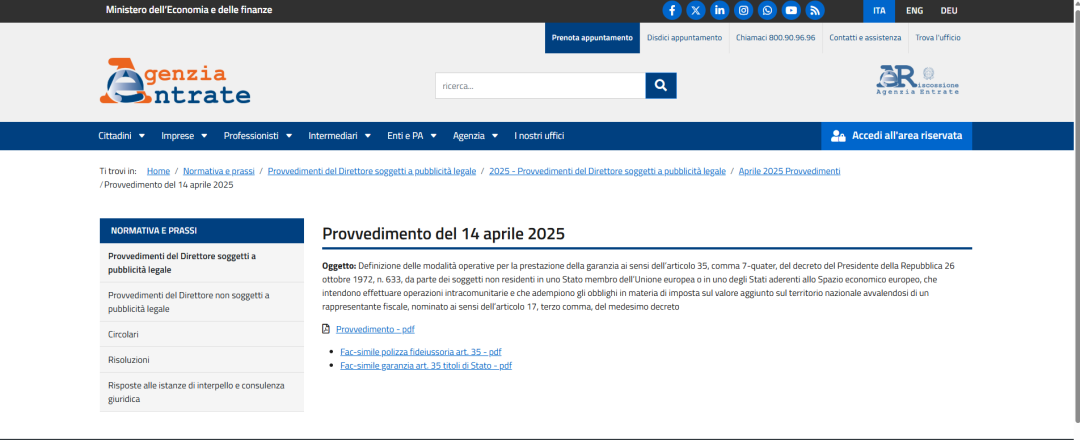Expand the Agenzia dropdown menu

tap(476, 136)
